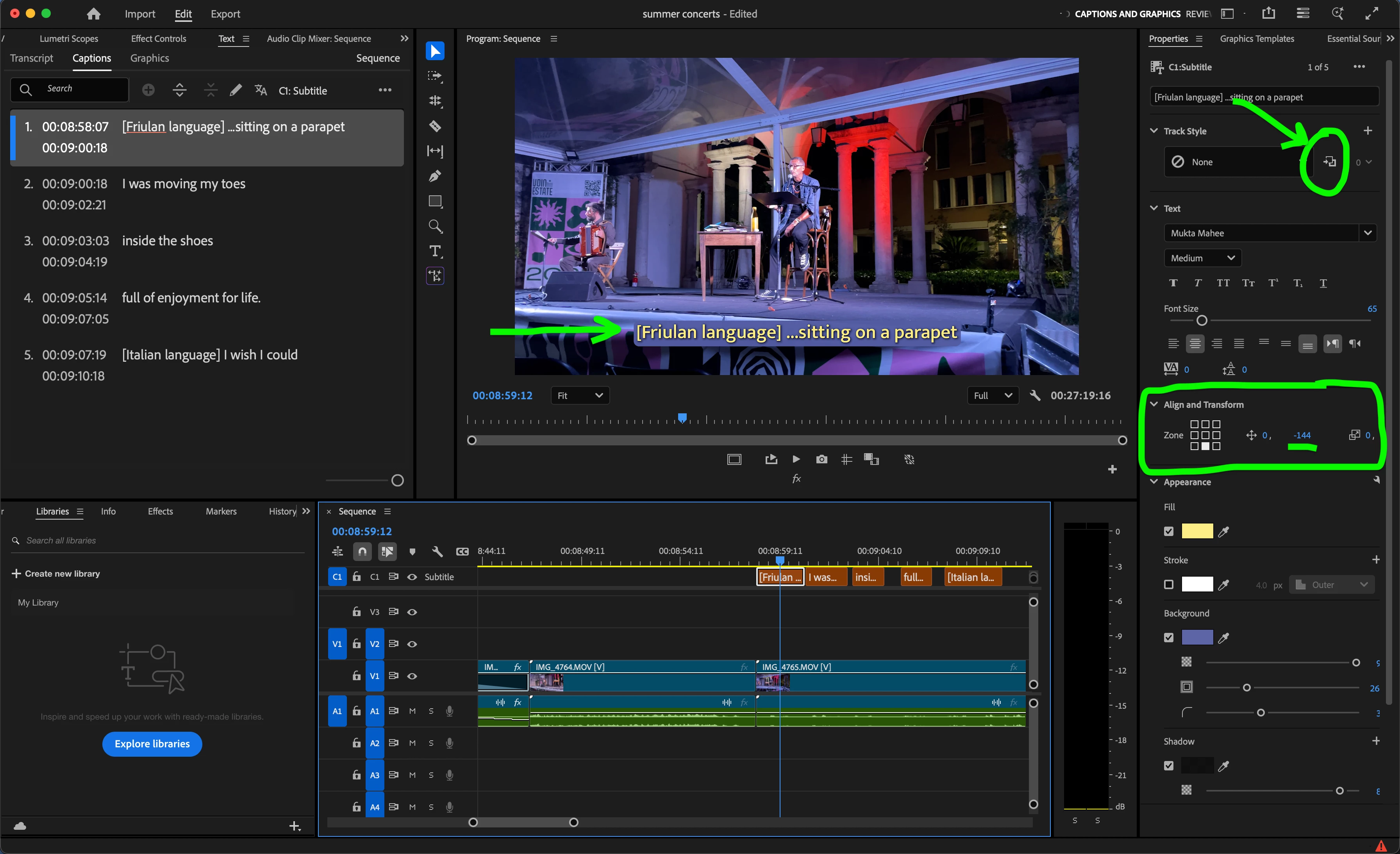Click the Export Frame camera icon
Screen dimensions: 1400x854
point(821,459)
